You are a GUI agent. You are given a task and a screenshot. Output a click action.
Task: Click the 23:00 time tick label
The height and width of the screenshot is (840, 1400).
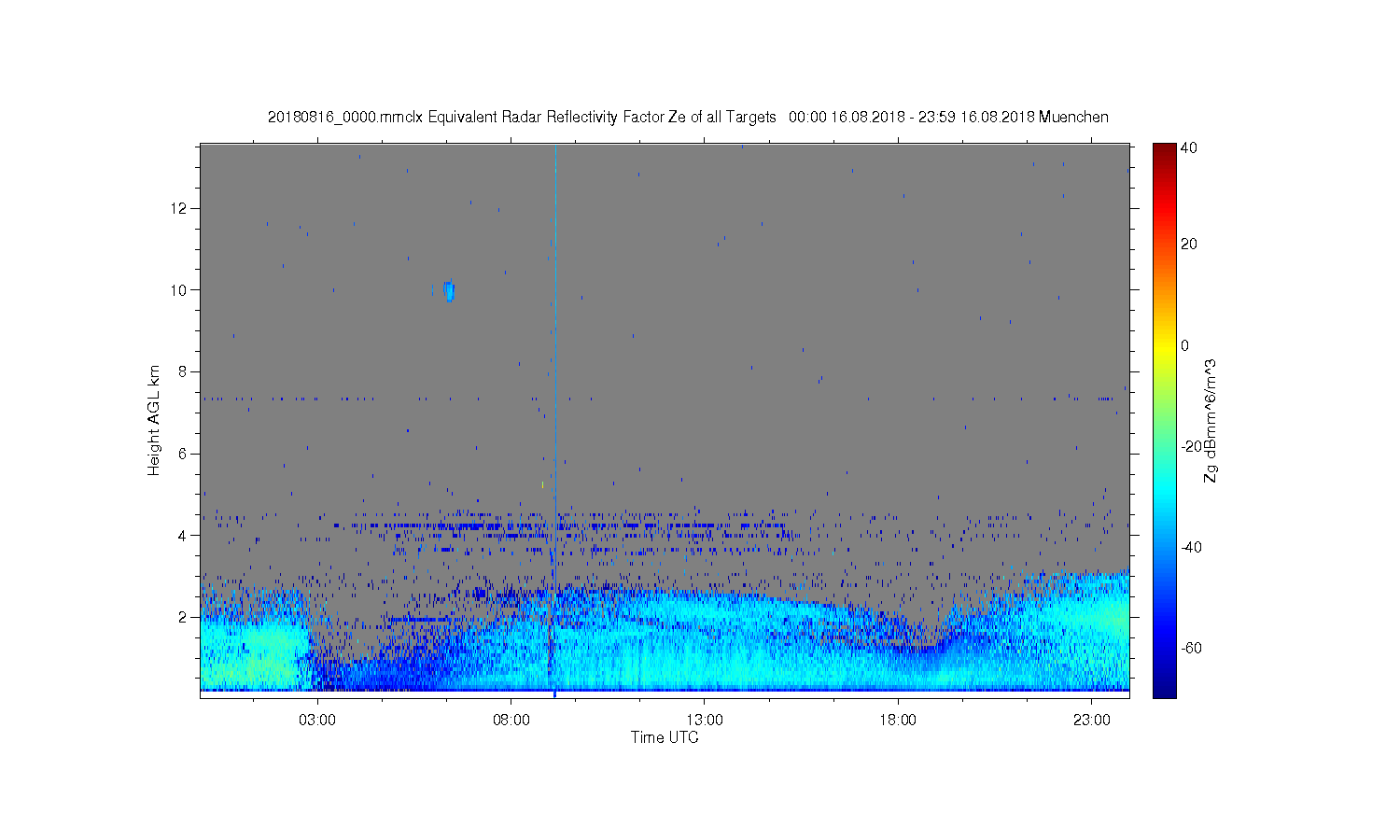(1092, 721)
